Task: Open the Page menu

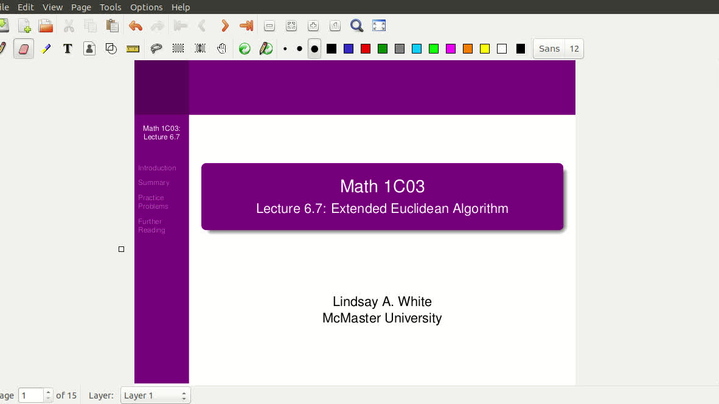Action: coord(81,7)
